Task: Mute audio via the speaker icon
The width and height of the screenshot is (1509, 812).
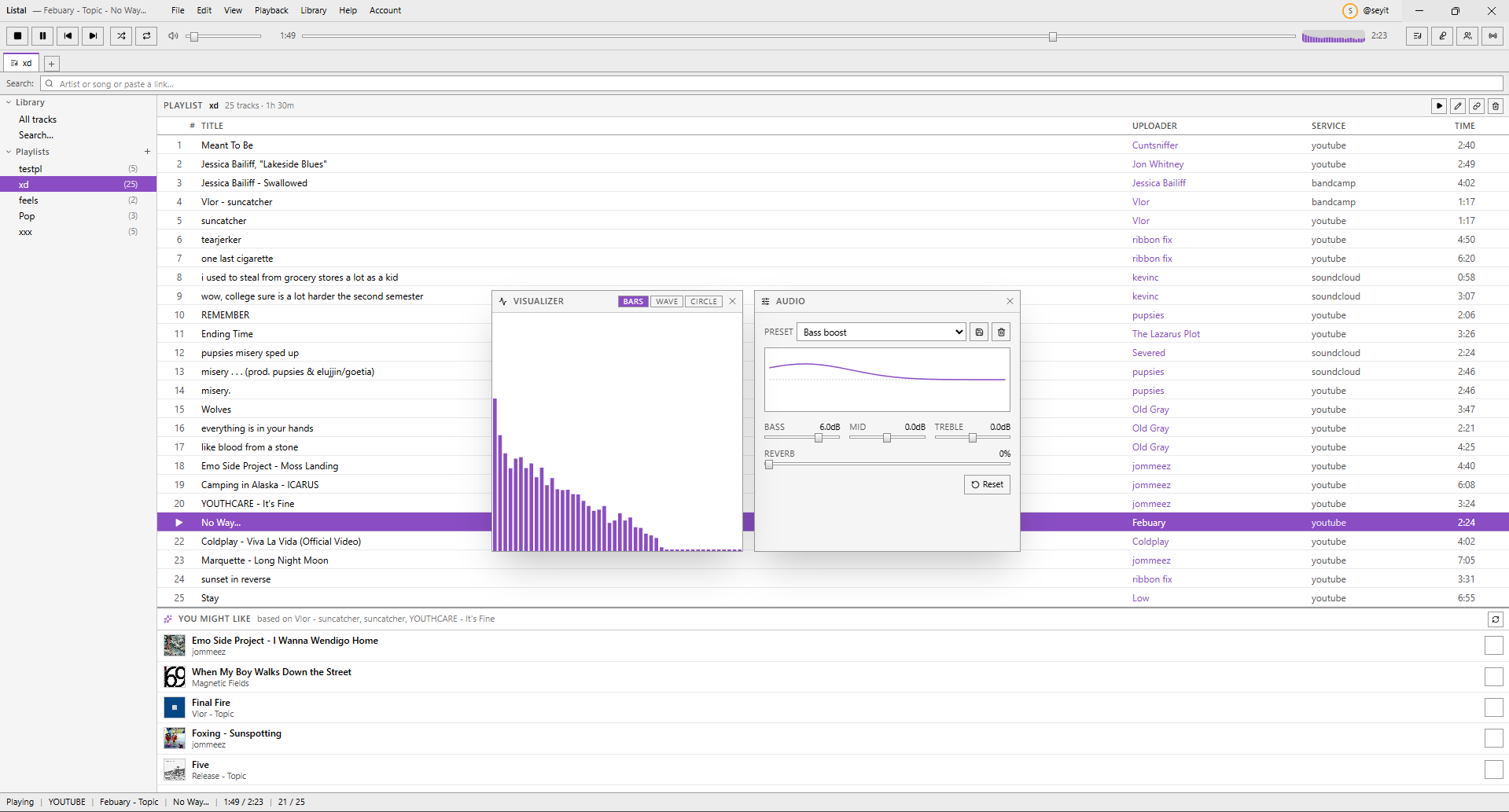Action: [173, 36]
